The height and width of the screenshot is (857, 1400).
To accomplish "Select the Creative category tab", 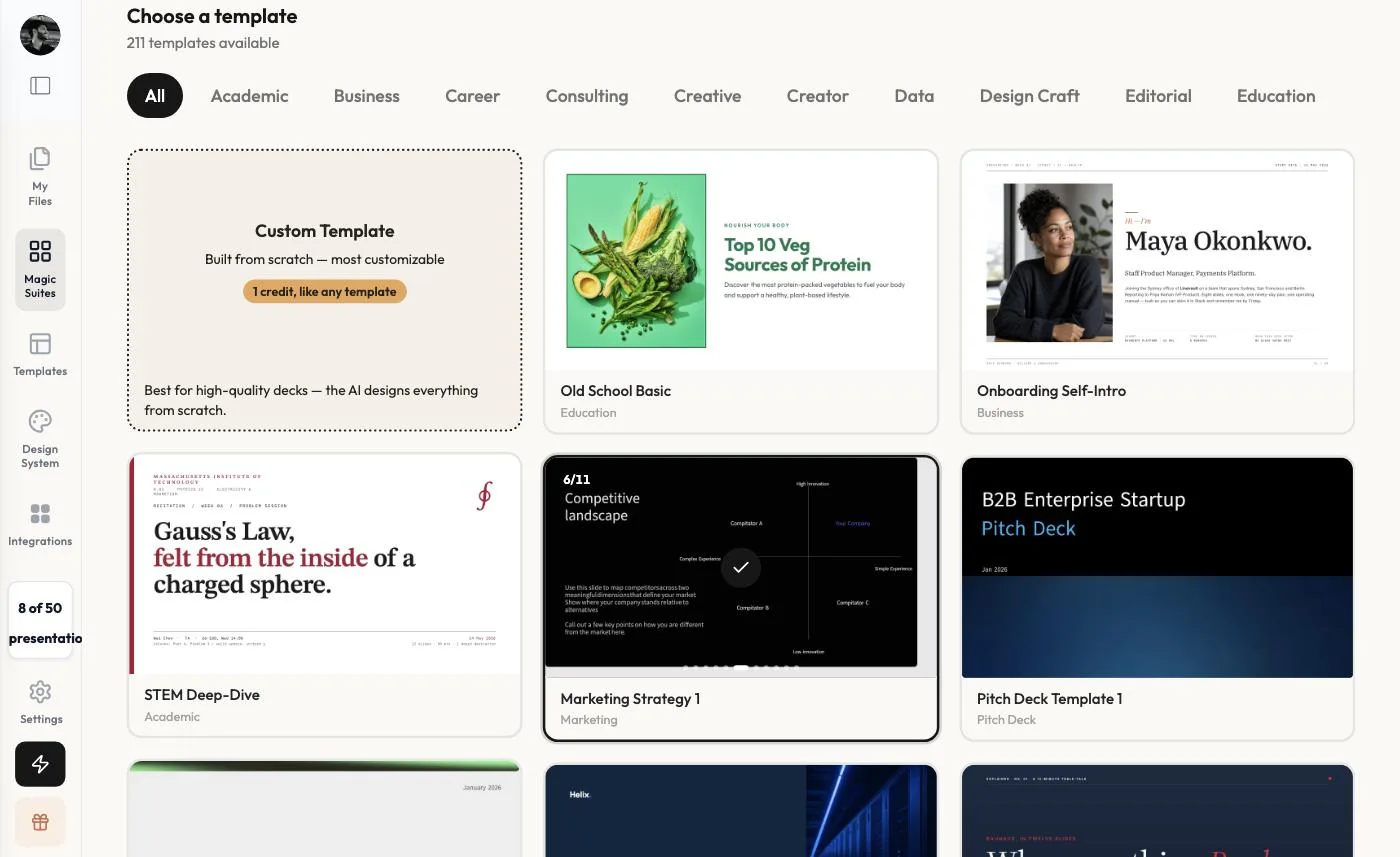I will coord(707,96).
